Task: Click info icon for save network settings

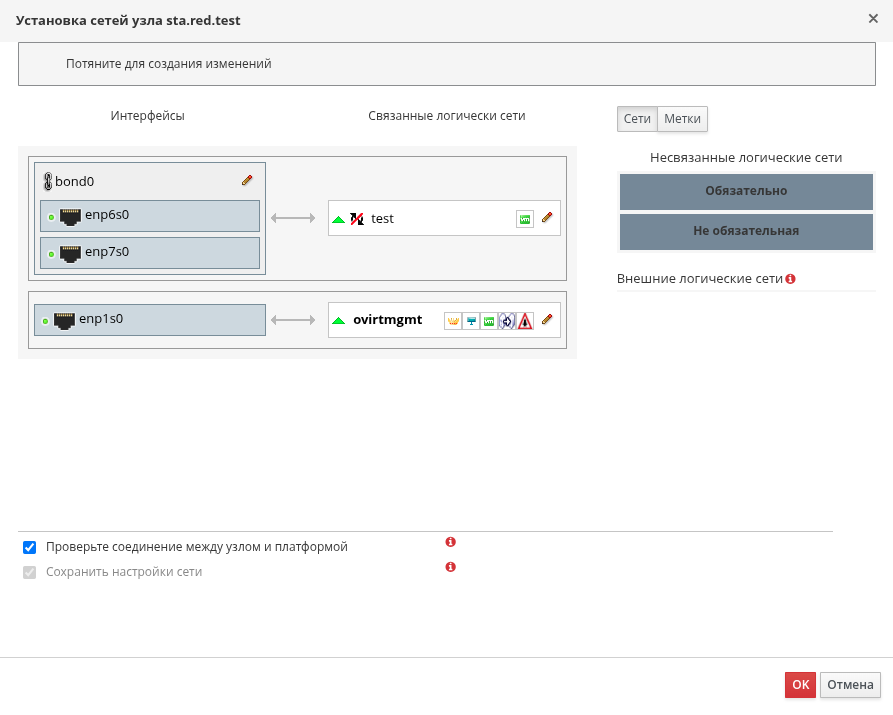Action: 450,567
